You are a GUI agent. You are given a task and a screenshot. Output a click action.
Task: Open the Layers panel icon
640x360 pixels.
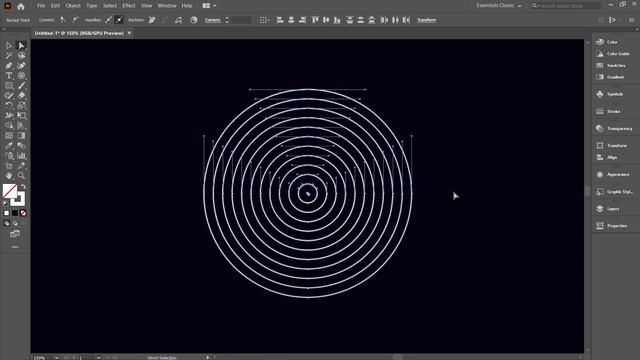600,209
